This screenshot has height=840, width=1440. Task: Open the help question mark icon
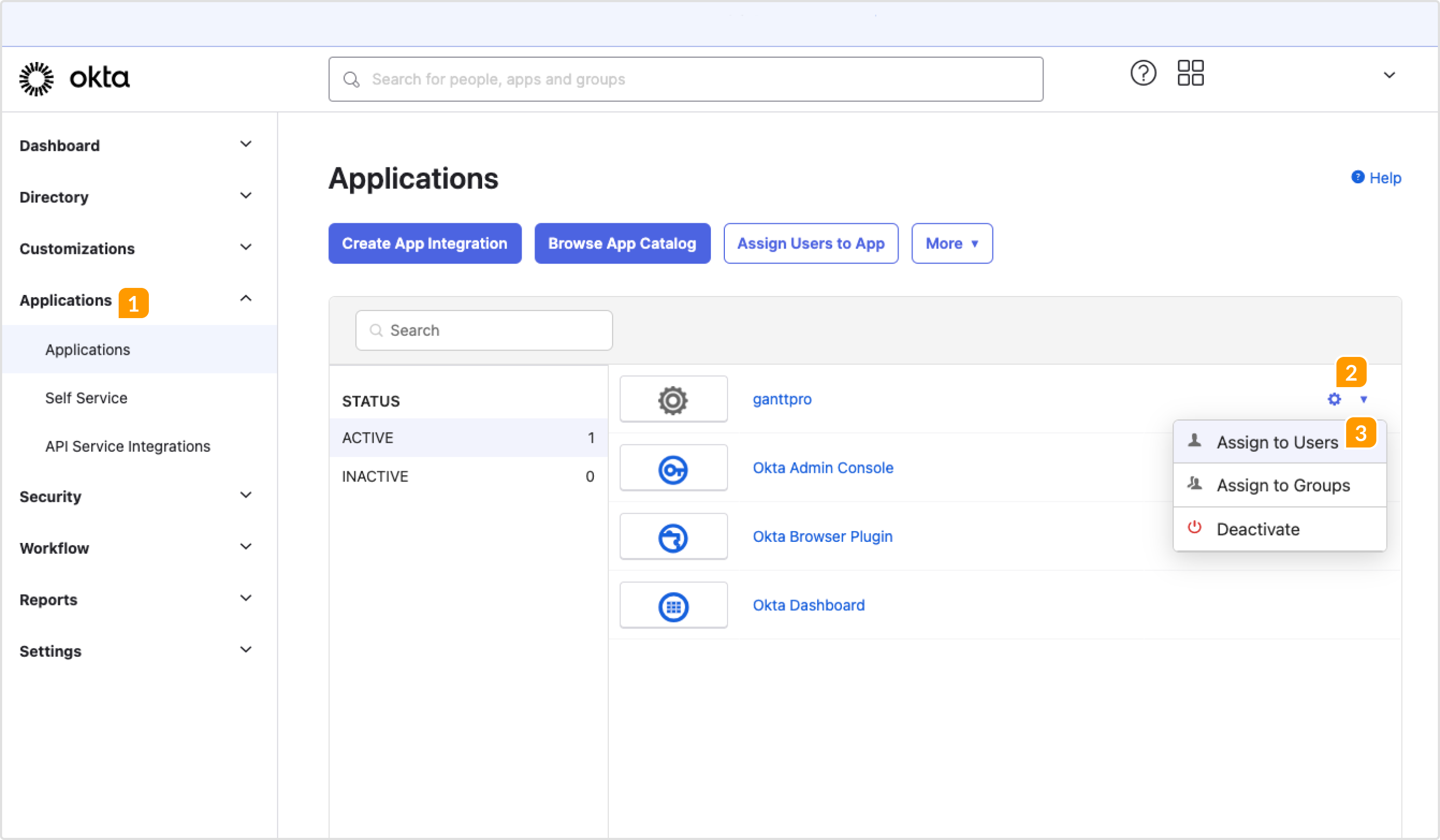pos(1143,73)
